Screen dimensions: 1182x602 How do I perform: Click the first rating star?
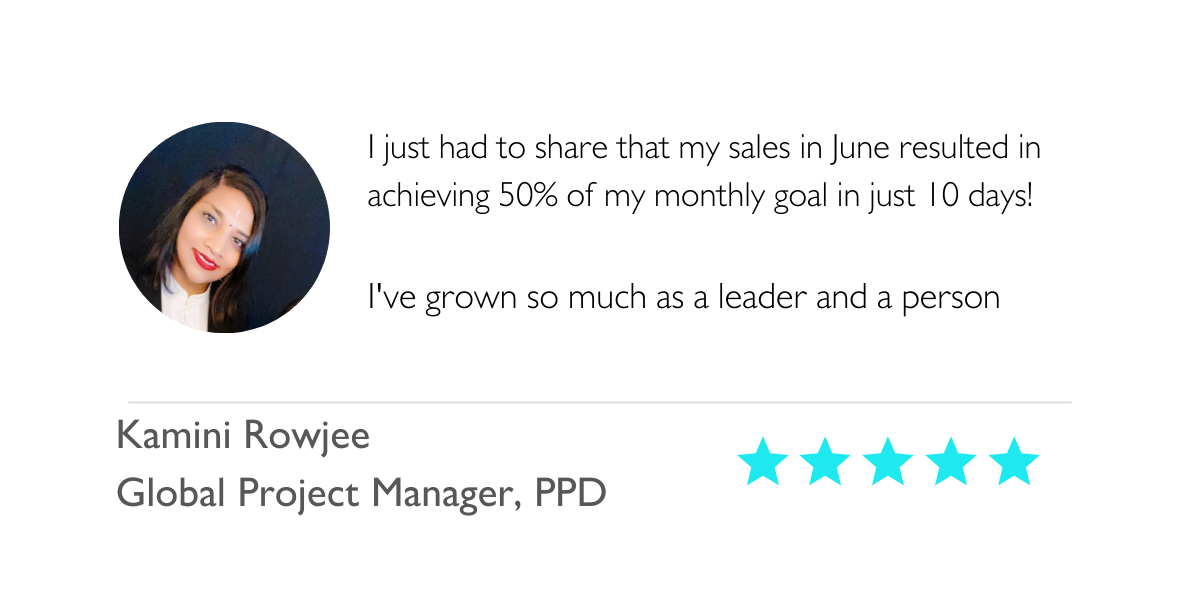click(x=763, y=461)
